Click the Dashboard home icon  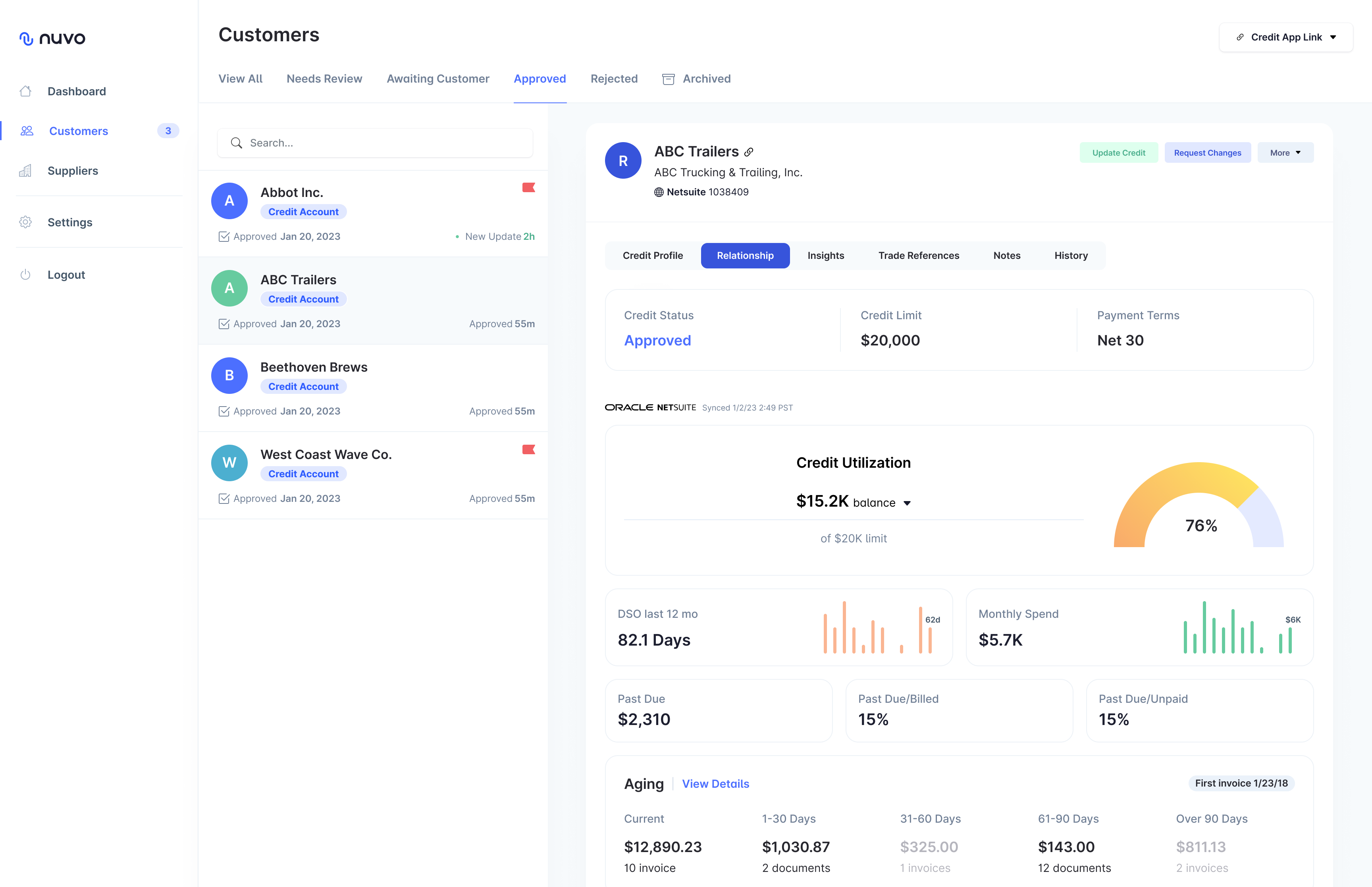pos(25,91)
